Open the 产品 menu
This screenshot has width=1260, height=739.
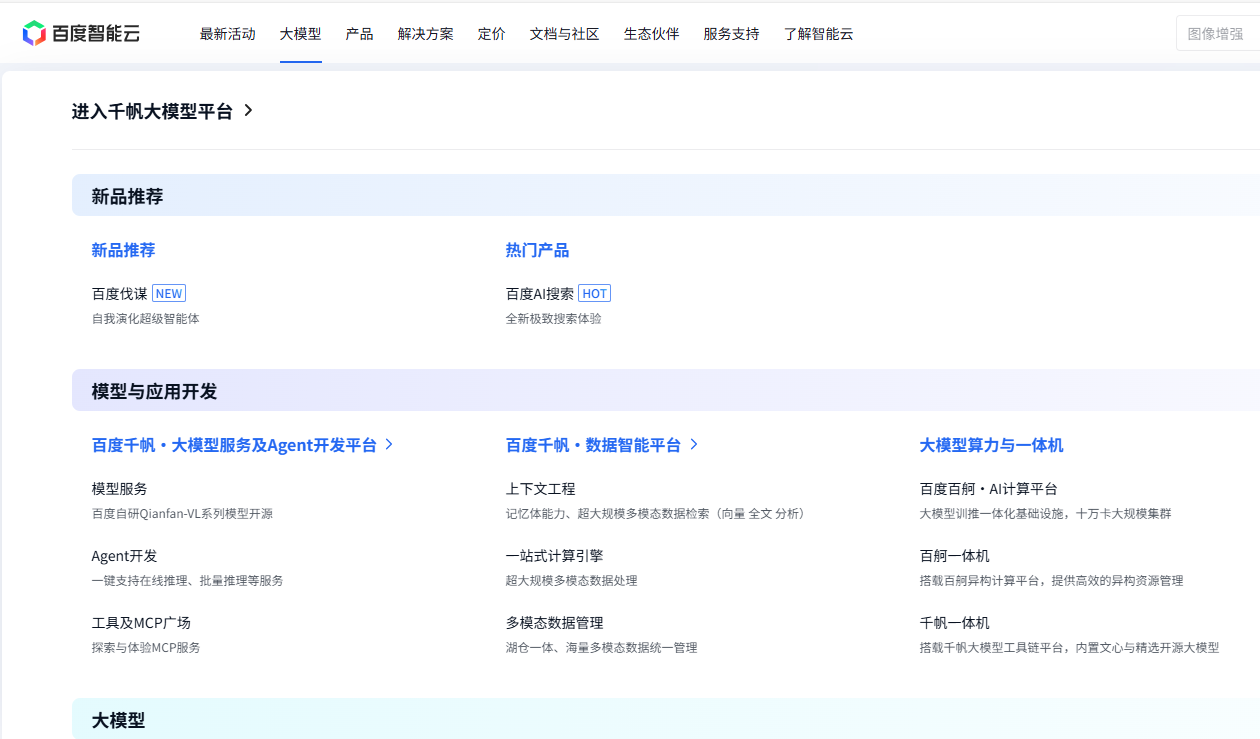tap(360, 34)
